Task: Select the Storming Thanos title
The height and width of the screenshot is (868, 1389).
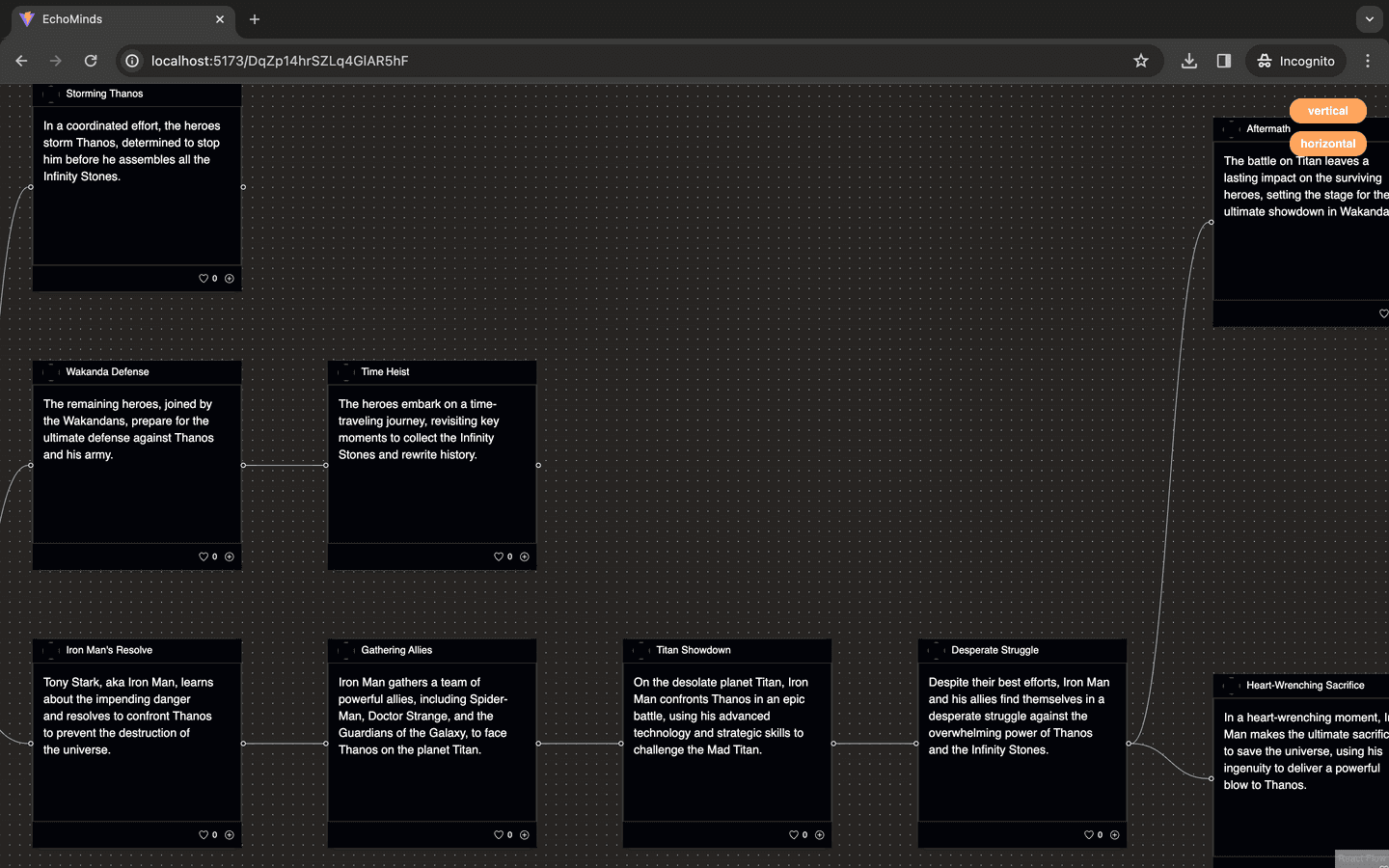Action: (104, 94)
